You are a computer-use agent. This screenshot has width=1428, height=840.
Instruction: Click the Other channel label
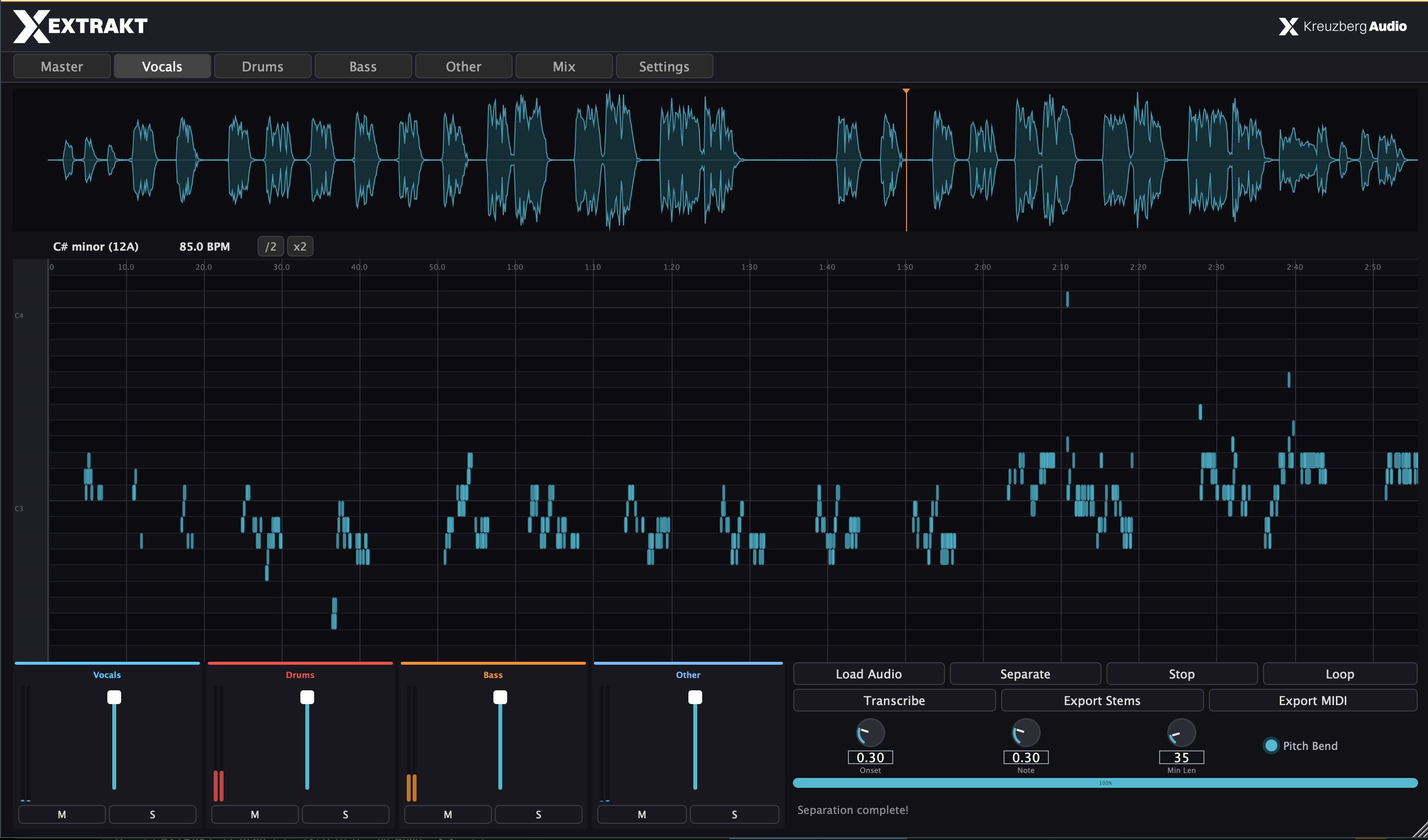point(688,675)
